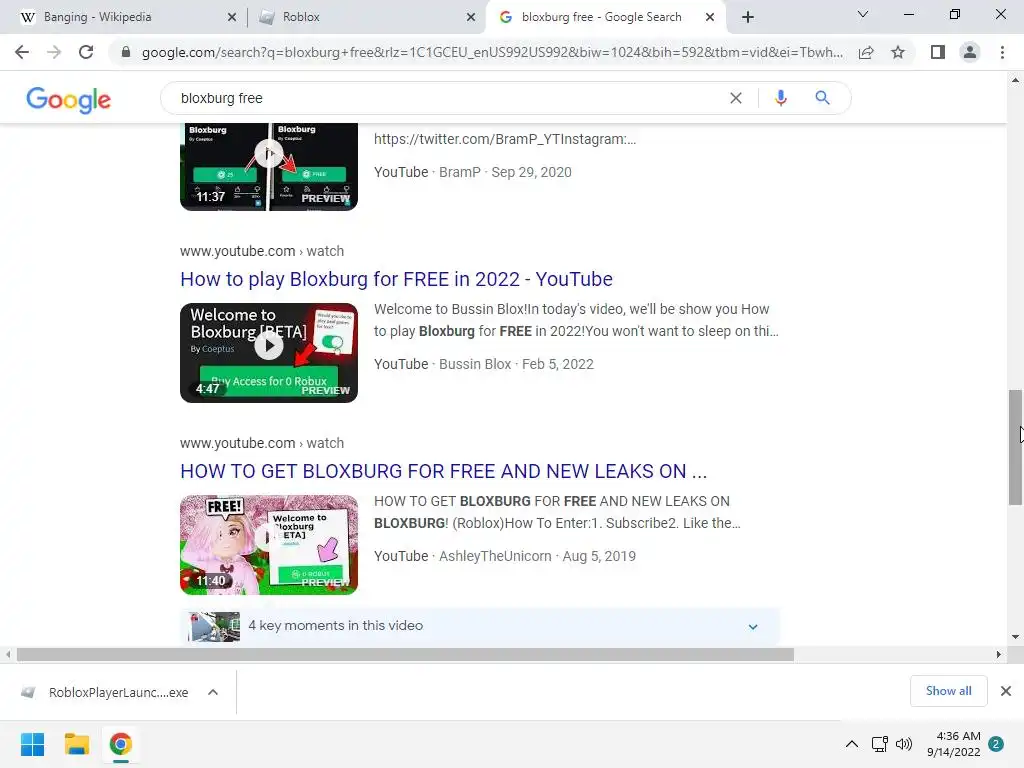Screen dimensions: 1024x768
Task: Open How to play Bloxburg for FREE in 2022 link
Action: tap(396, 279)
